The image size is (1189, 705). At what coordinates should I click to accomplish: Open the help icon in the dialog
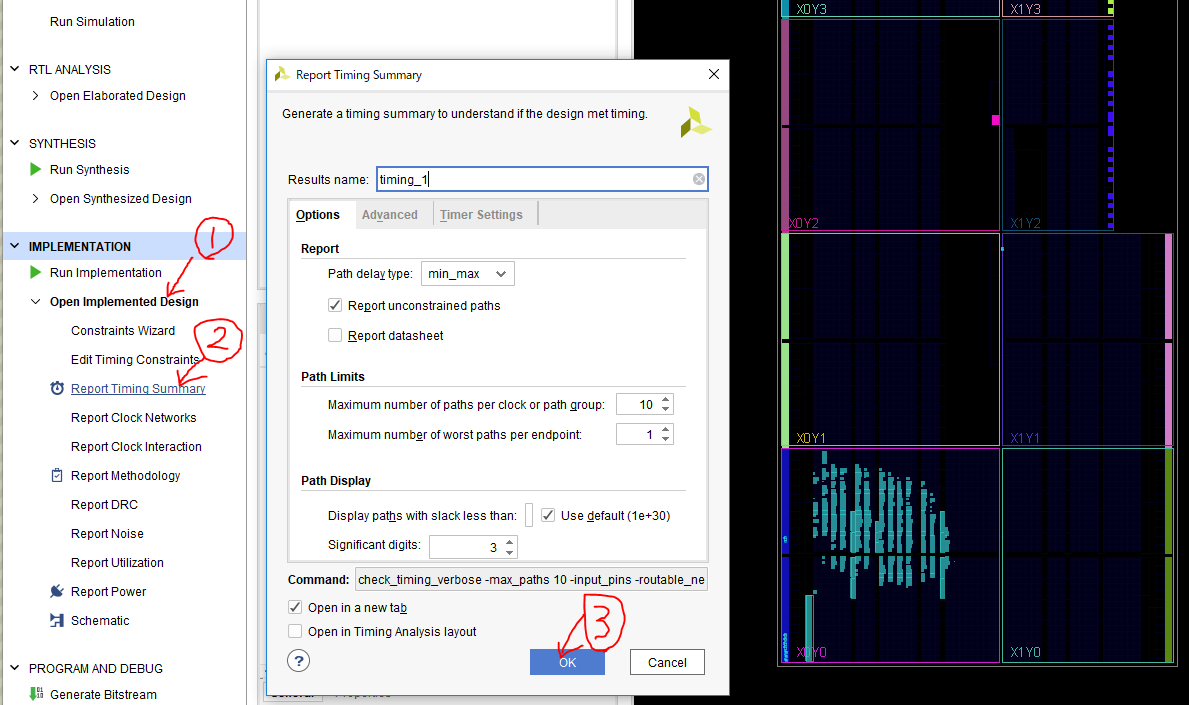coord(297,660)
